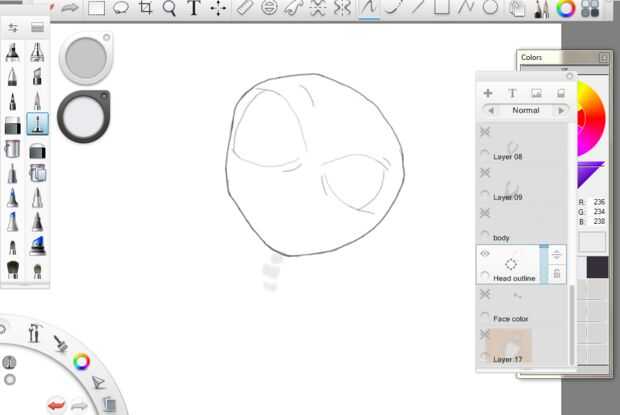Show hidden Layer 08
The image size is (620, 415).
coord(485,132)
